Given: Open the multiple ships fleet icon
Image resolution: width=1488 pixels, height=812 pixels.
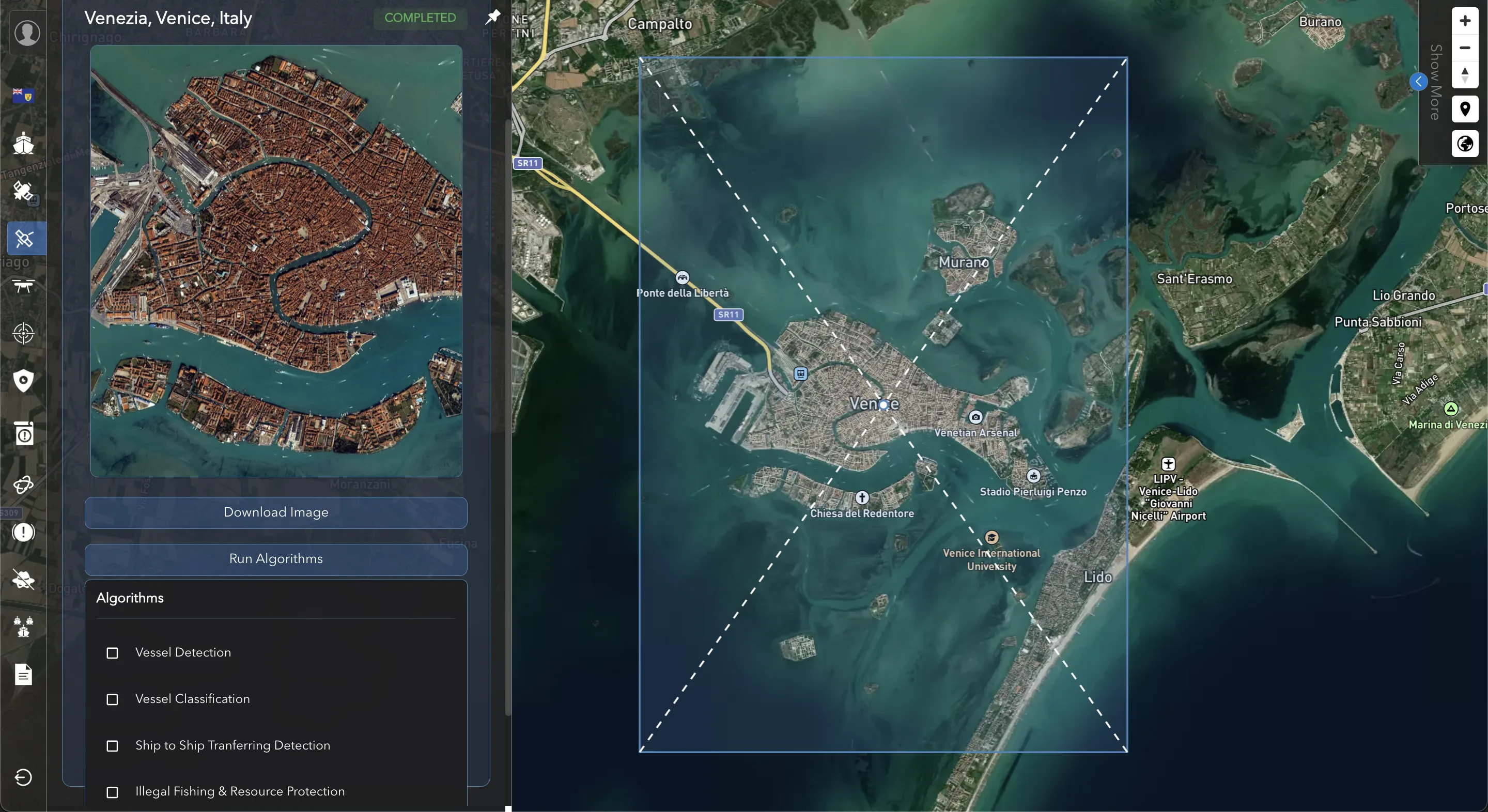Looking at the screenshot, I should click(24, 627).
